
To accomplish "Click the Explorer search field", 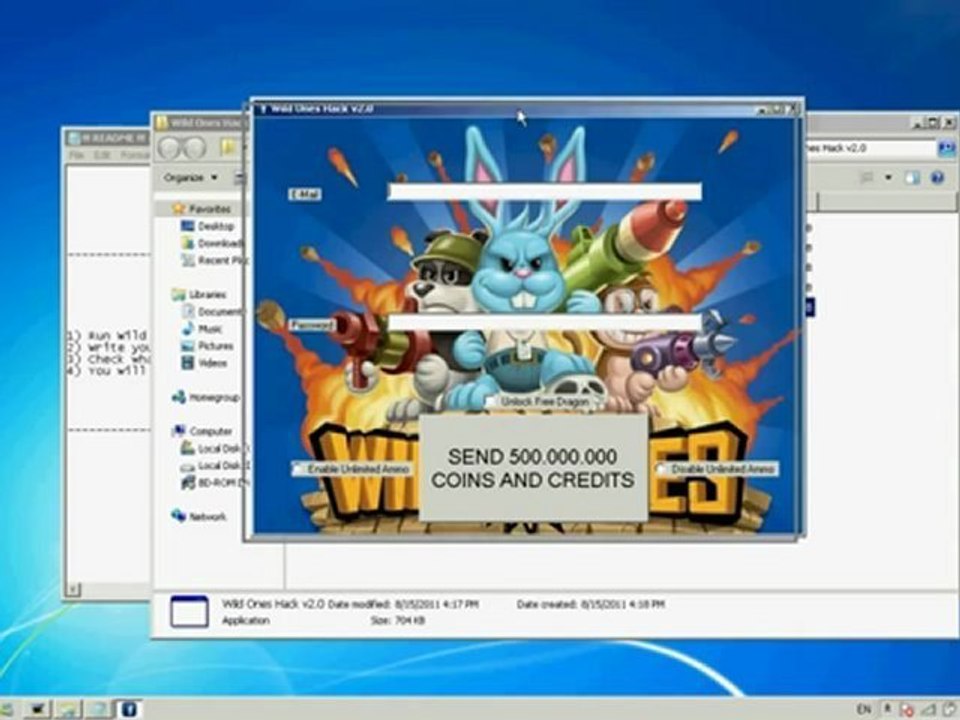I will click(870, 148).
